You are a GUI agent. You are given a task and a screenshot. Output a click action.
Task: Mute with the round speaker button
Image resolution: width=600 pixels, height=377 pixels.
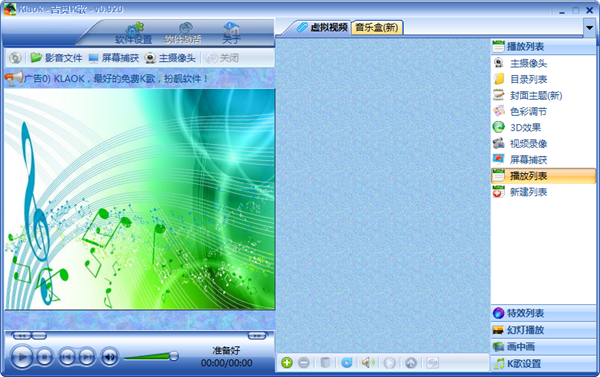[x=109, y=357]
